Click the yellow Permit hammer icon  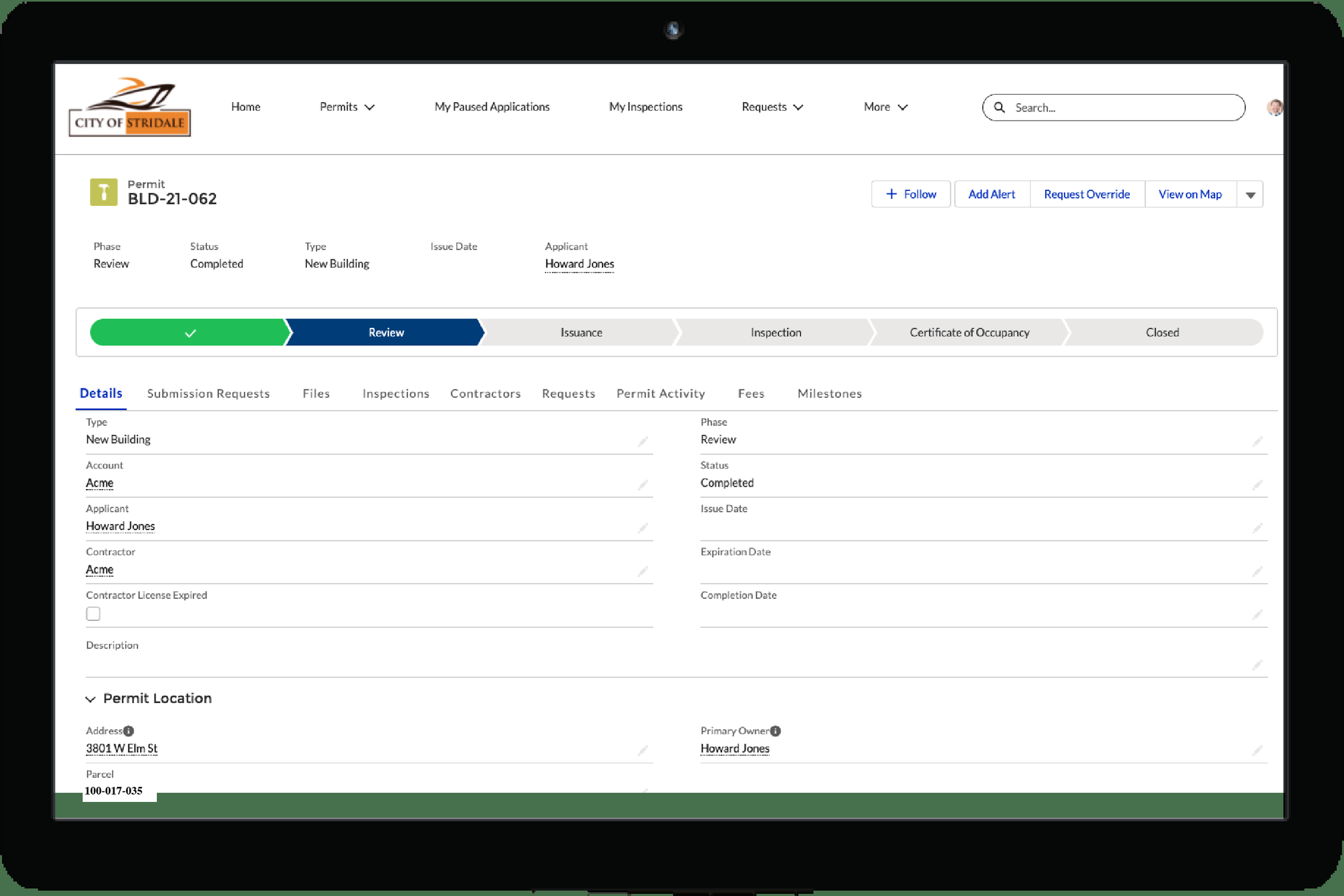pos(103,192)
